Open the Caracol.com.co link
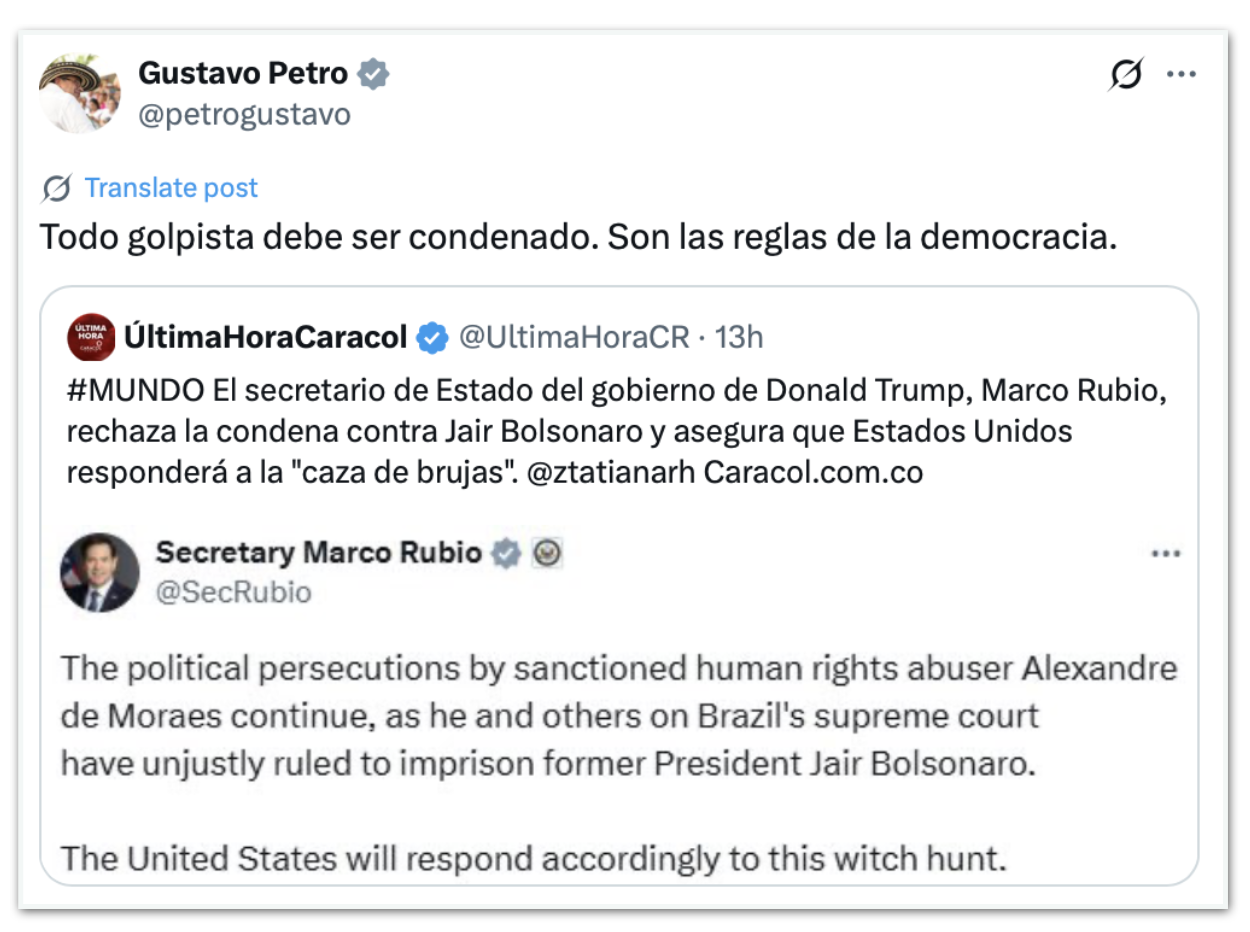Screen dimensions: 1250x932 click(x=813, y=471)
